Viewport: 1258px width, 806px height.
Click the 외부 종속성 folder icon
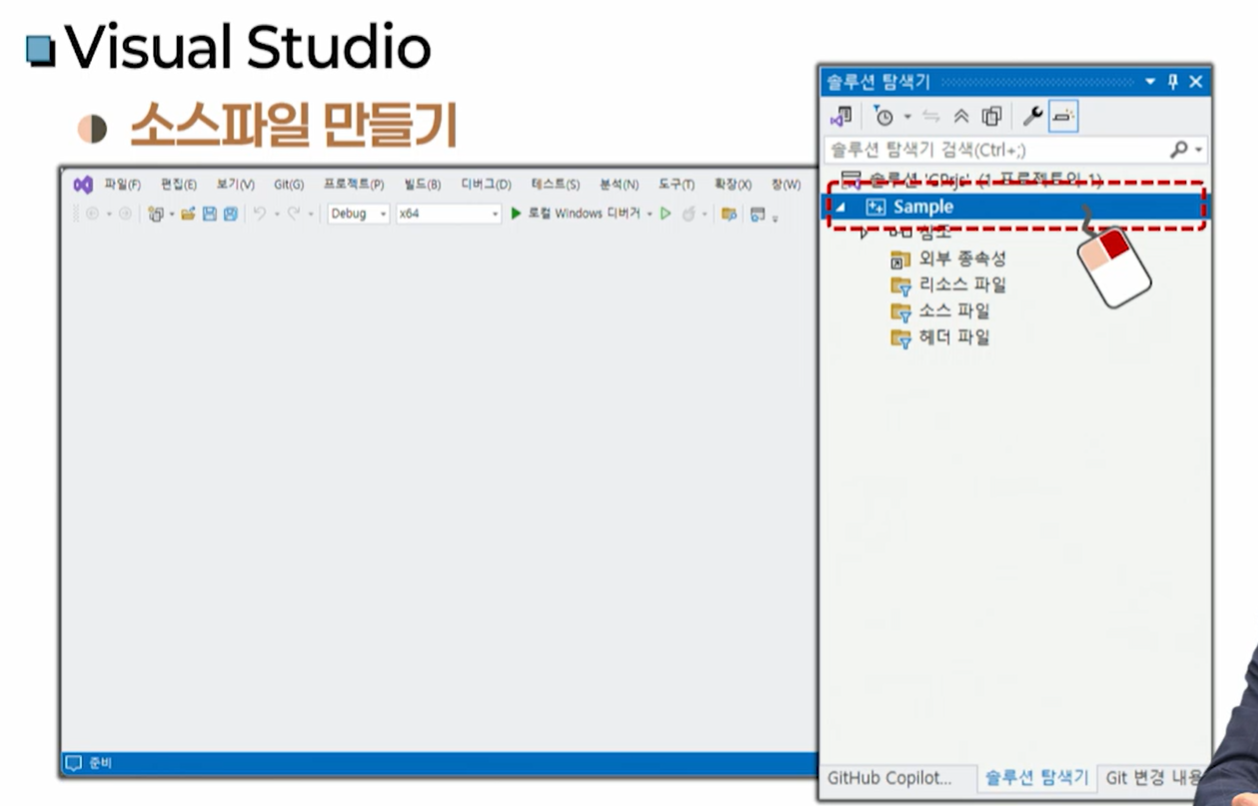901,260
